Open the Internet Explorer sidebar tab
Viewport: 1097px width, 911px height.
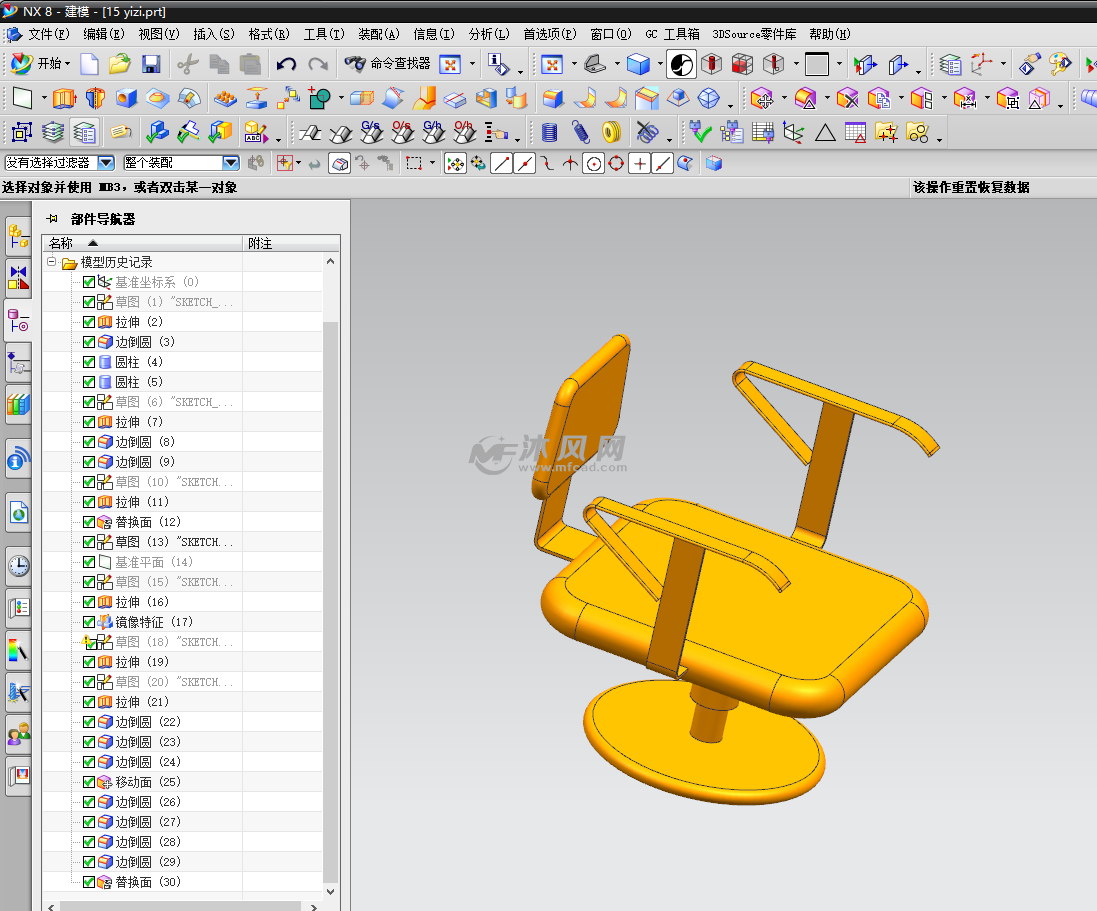(x=18, y=514)
